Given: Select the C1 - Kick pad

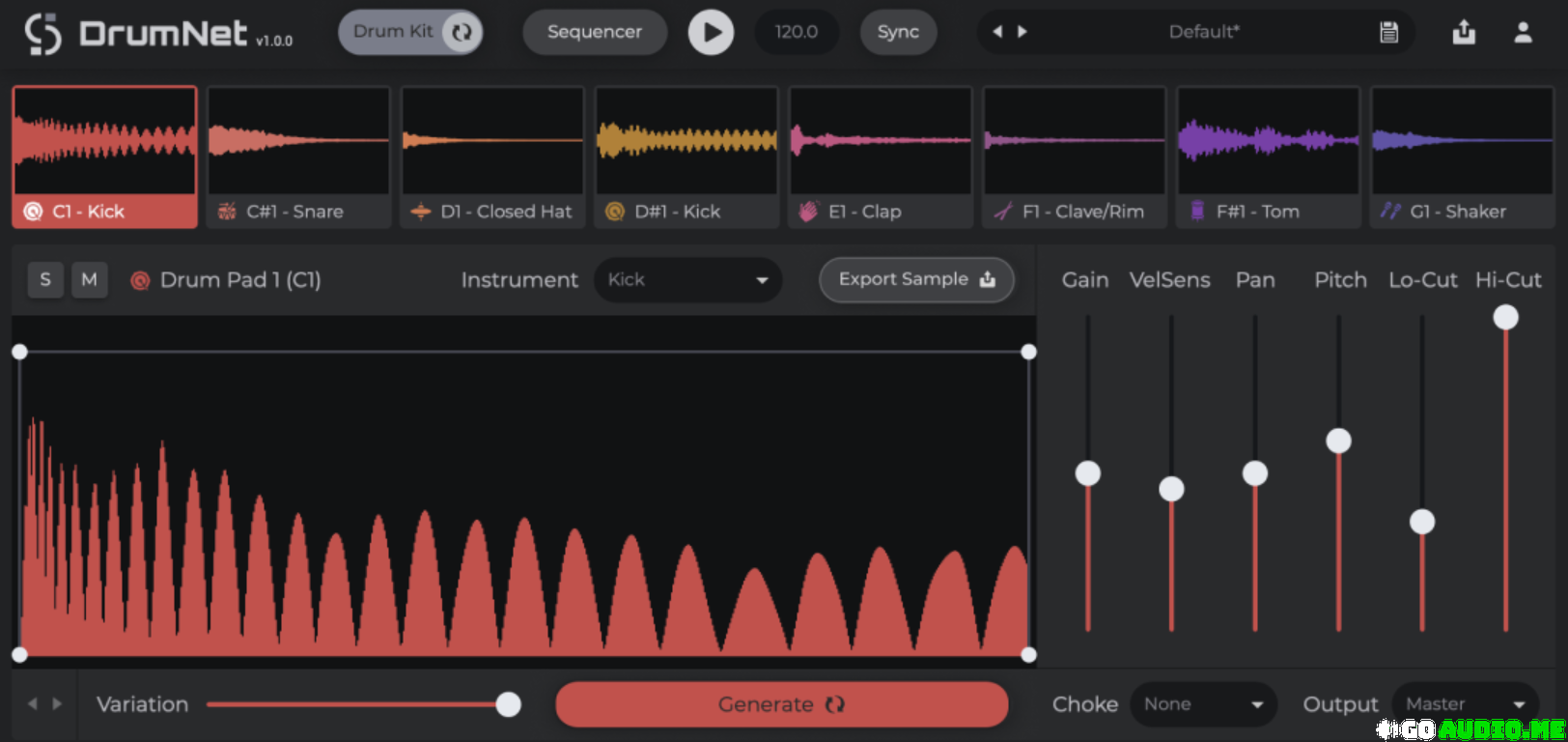Looking at the screenshot, I should coord(104,157).
